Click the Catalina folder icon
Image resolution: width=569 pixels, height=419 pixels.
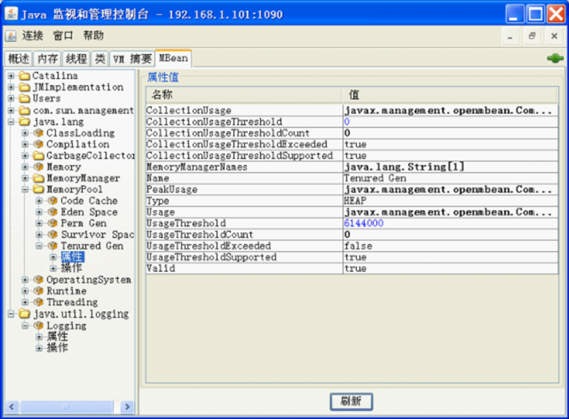24,76
